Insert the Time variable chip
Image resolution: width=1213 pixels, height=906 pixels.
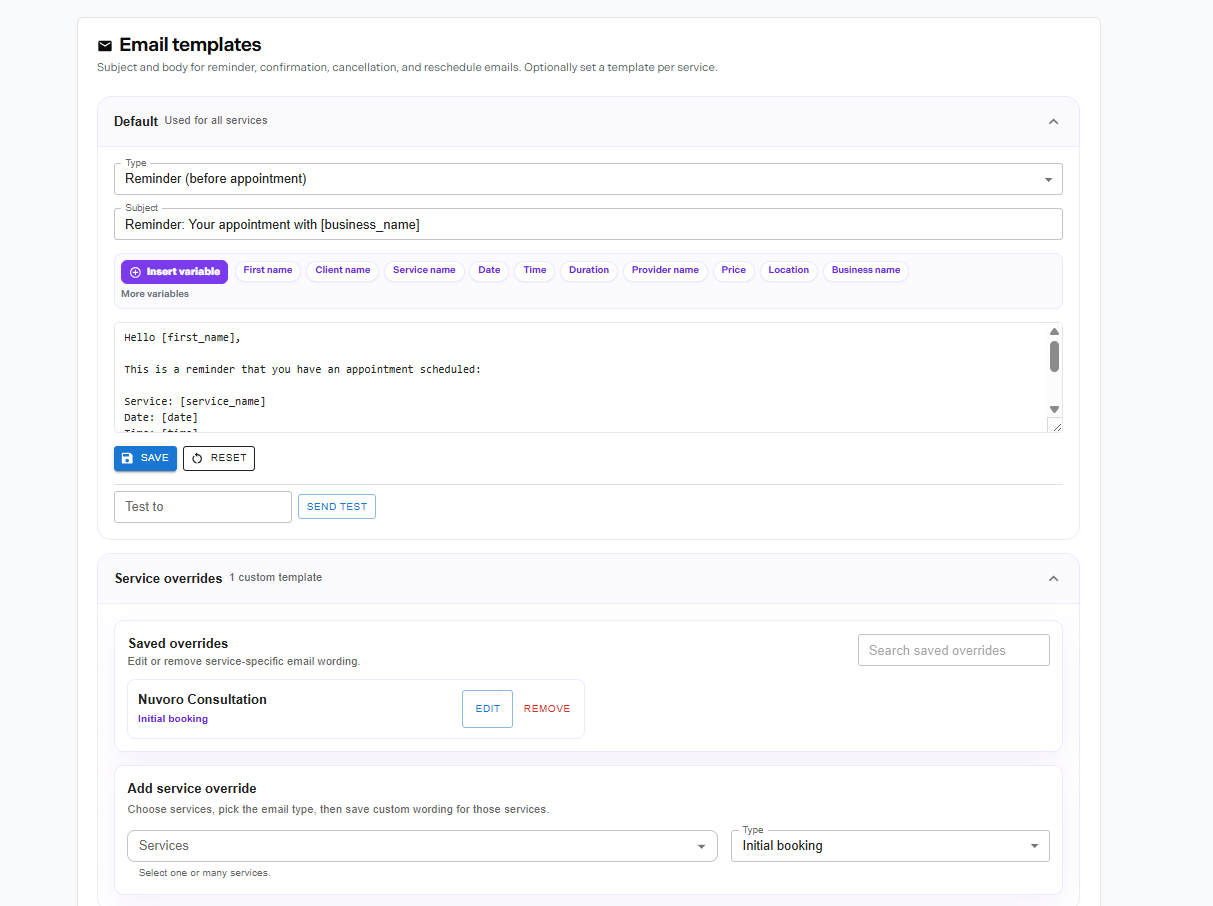[x=535, y=271]
